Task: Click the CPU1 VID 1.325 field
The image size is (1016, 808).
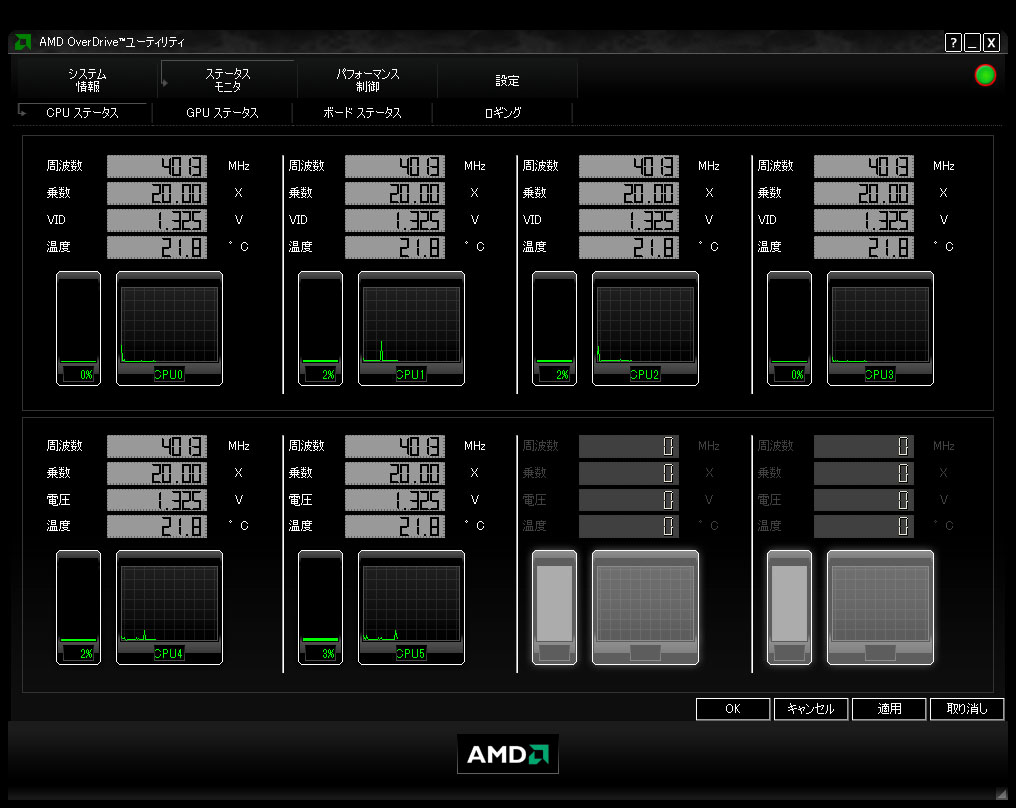Action: point(395,220)
